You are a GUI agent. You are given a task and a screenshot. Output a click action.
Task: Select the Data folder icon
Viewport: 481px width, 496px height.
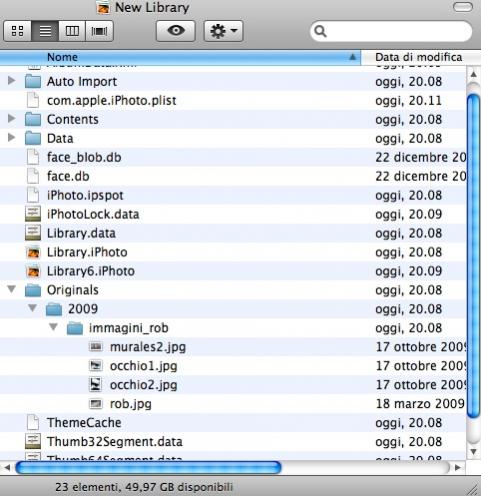coord(33,138)
